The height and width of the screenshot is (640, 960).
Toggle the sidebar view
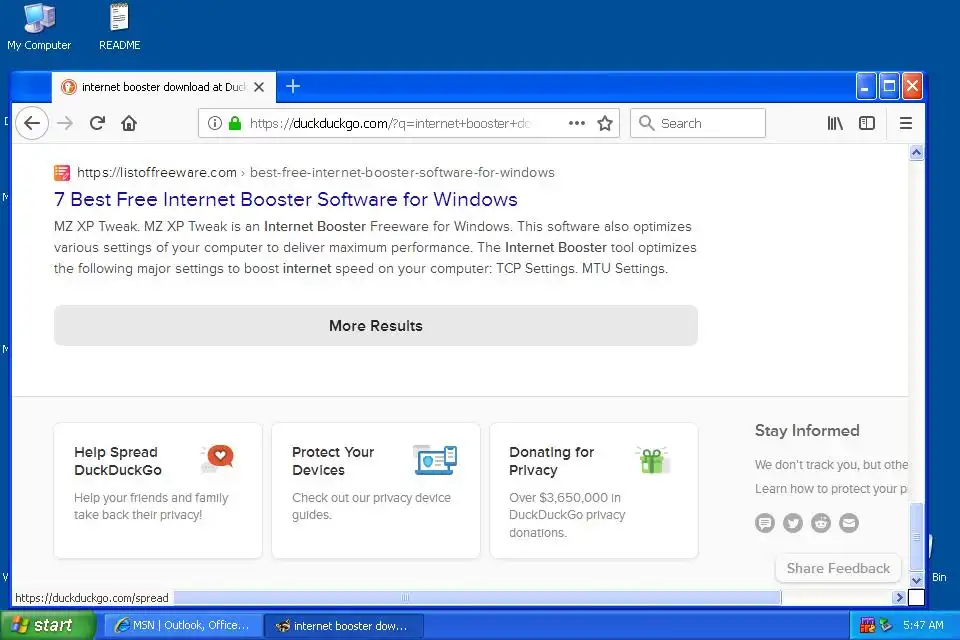pos(867,123)
